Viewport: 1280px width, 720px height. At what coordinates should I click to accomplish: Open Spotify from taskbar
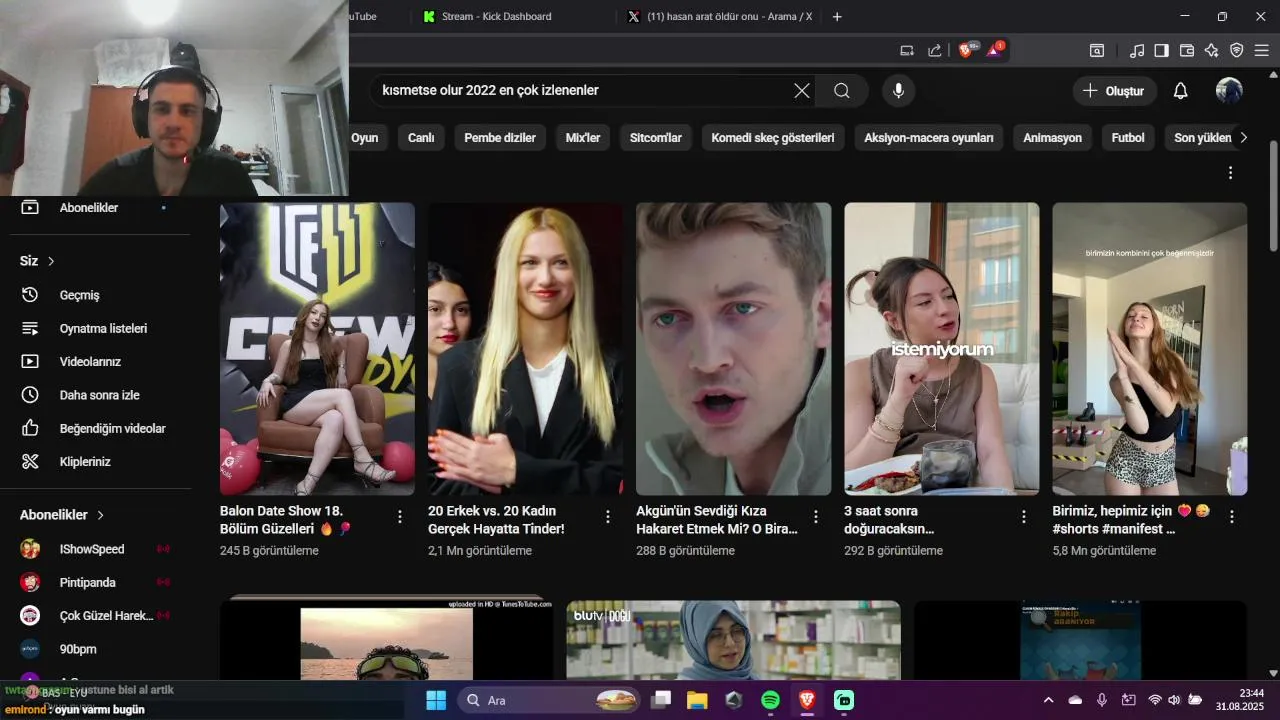770,700
